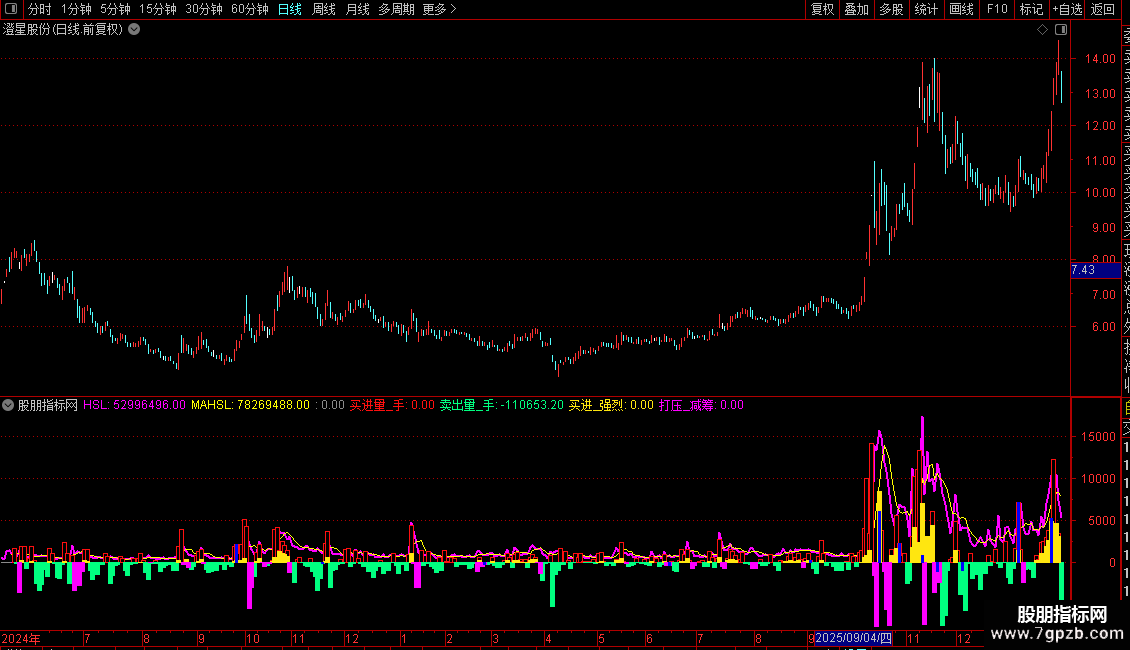
Task: Toggle the side panel icon at top-left
Action: click(11, 9)
